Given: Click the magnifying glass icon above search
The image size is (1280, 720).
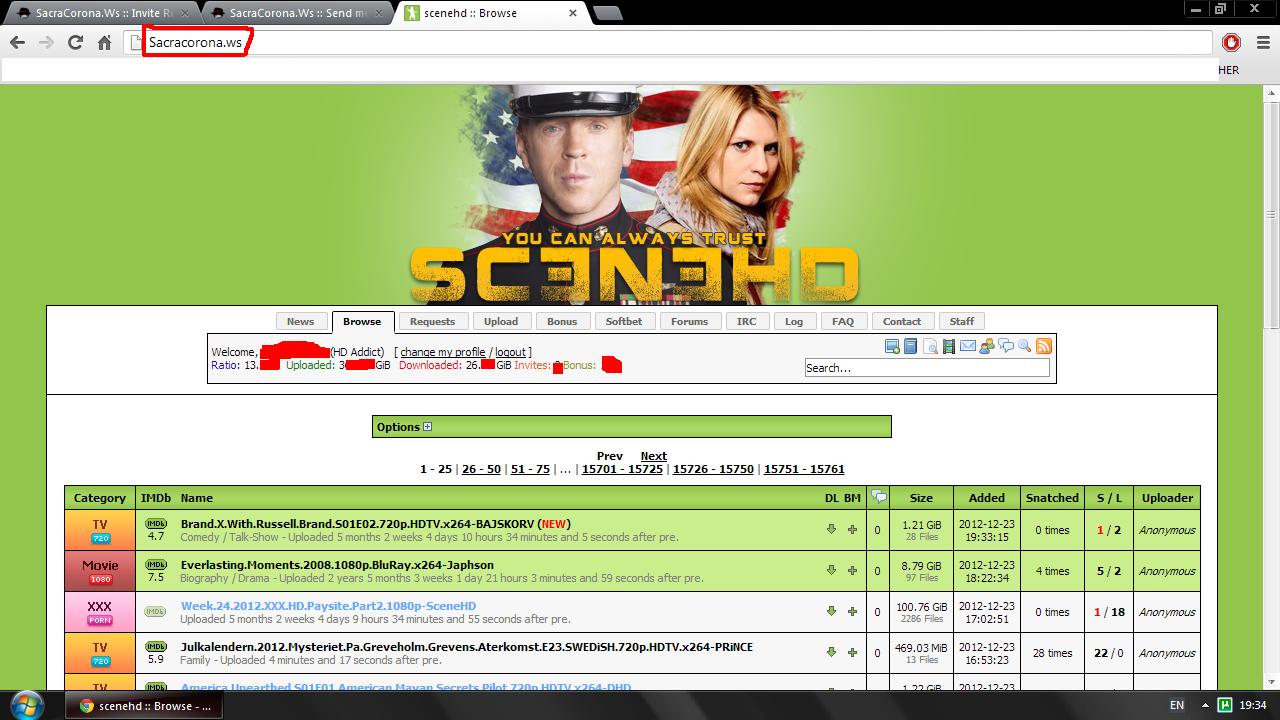Looking at the screenshot, I should (1024, 346).
